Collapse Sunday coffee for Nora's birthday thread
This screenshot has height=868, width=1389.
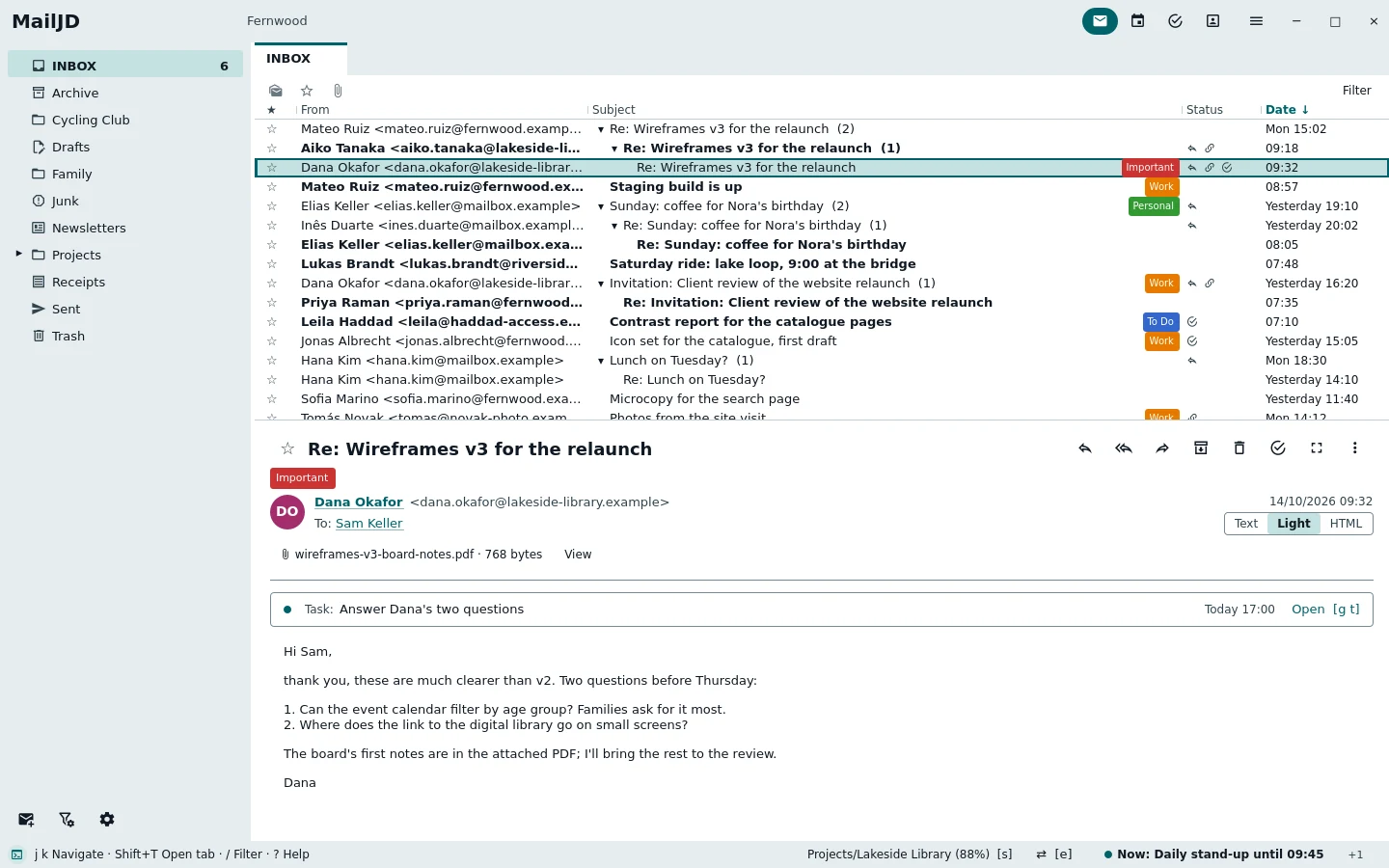601,206
